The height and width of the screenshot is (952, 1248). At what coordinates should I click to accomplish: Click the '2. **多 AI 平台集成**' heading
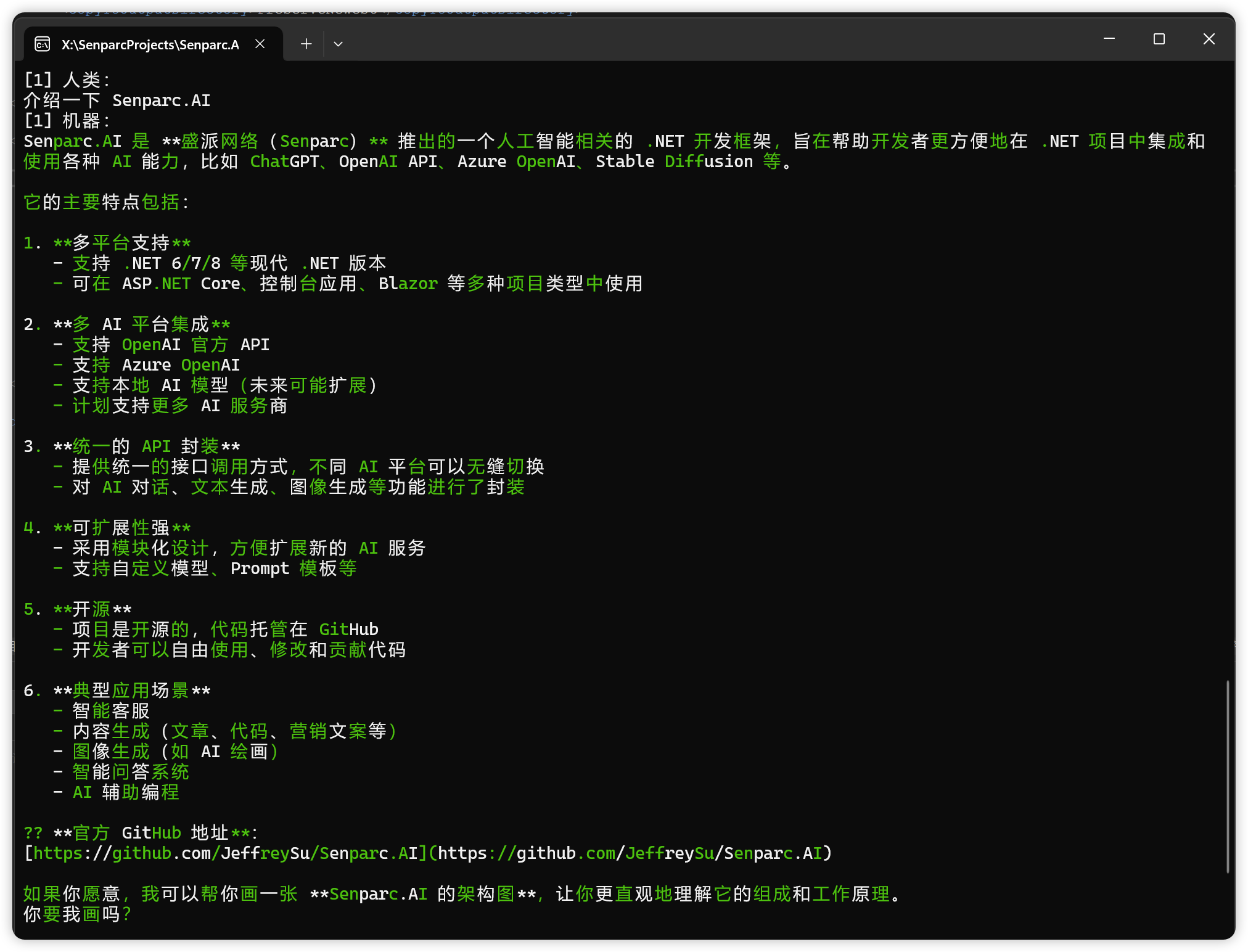click(x=127, y=324)
